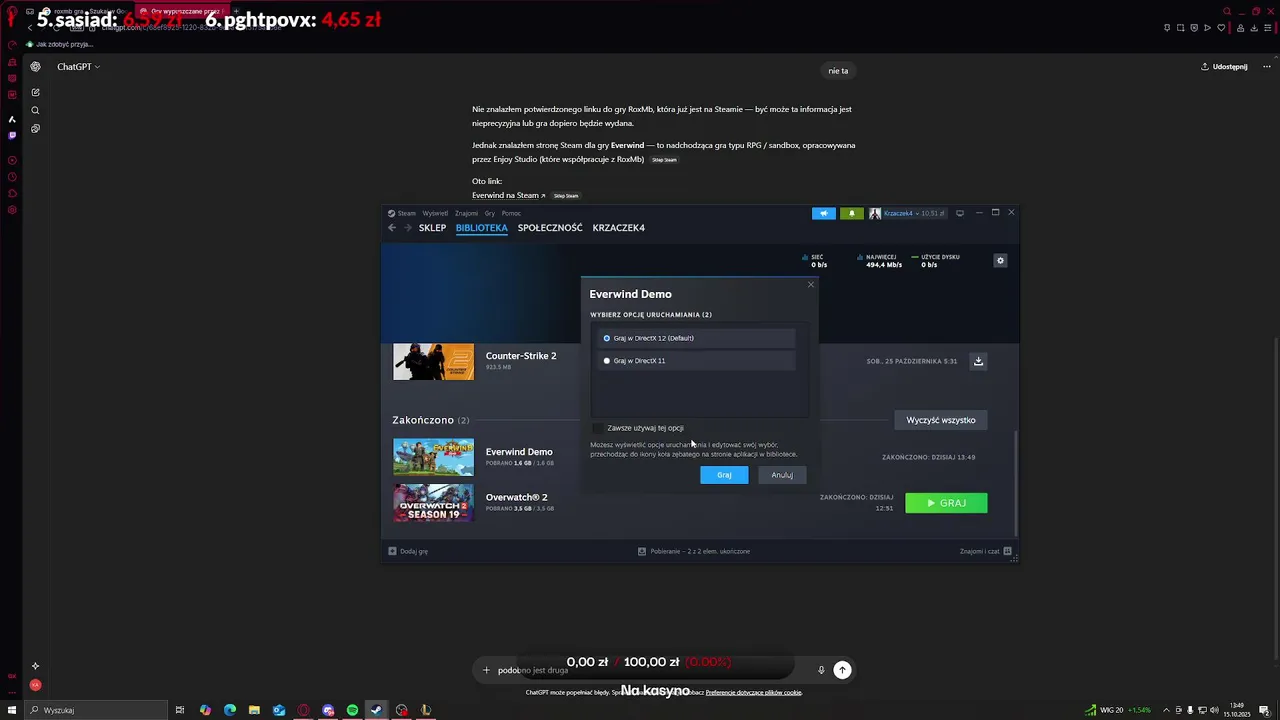Screen dimensions: 1280x720
Task: Close the Everwind Demo dialog with X
Action: point(811,285)
